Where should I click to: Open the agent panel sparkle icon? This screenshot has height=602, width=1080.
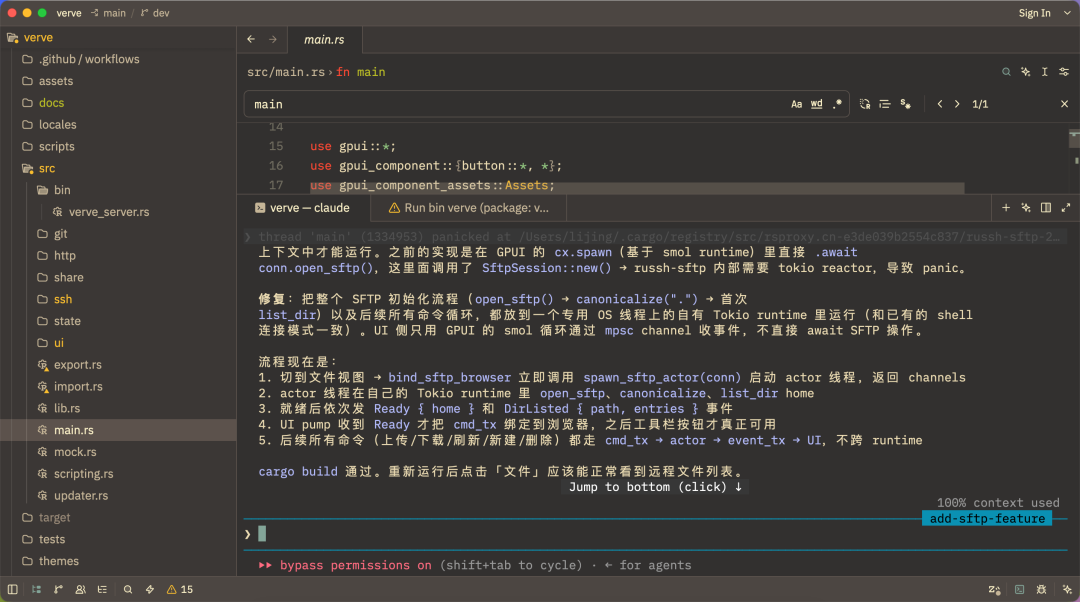(1067, 590)
